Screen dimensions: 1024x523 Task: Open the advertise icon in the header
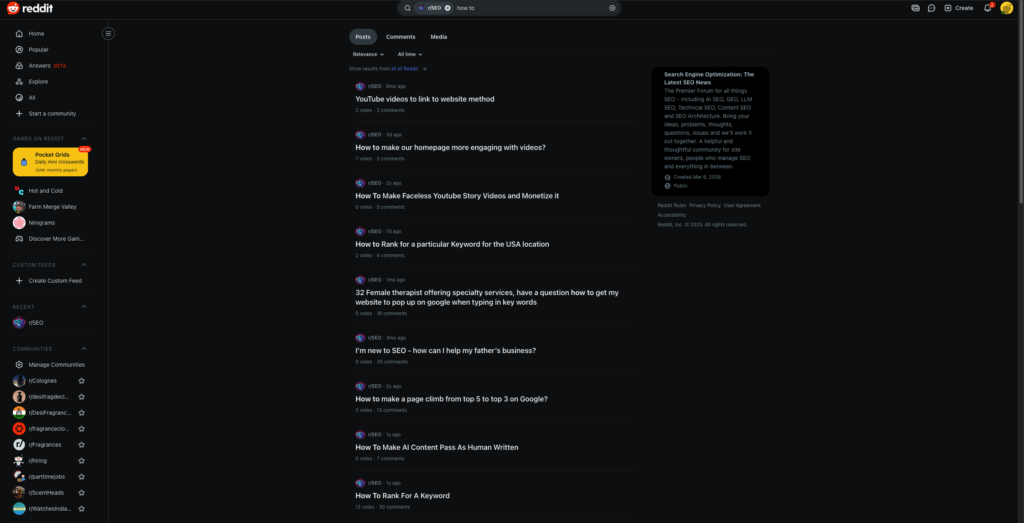[x=915, y=8]
